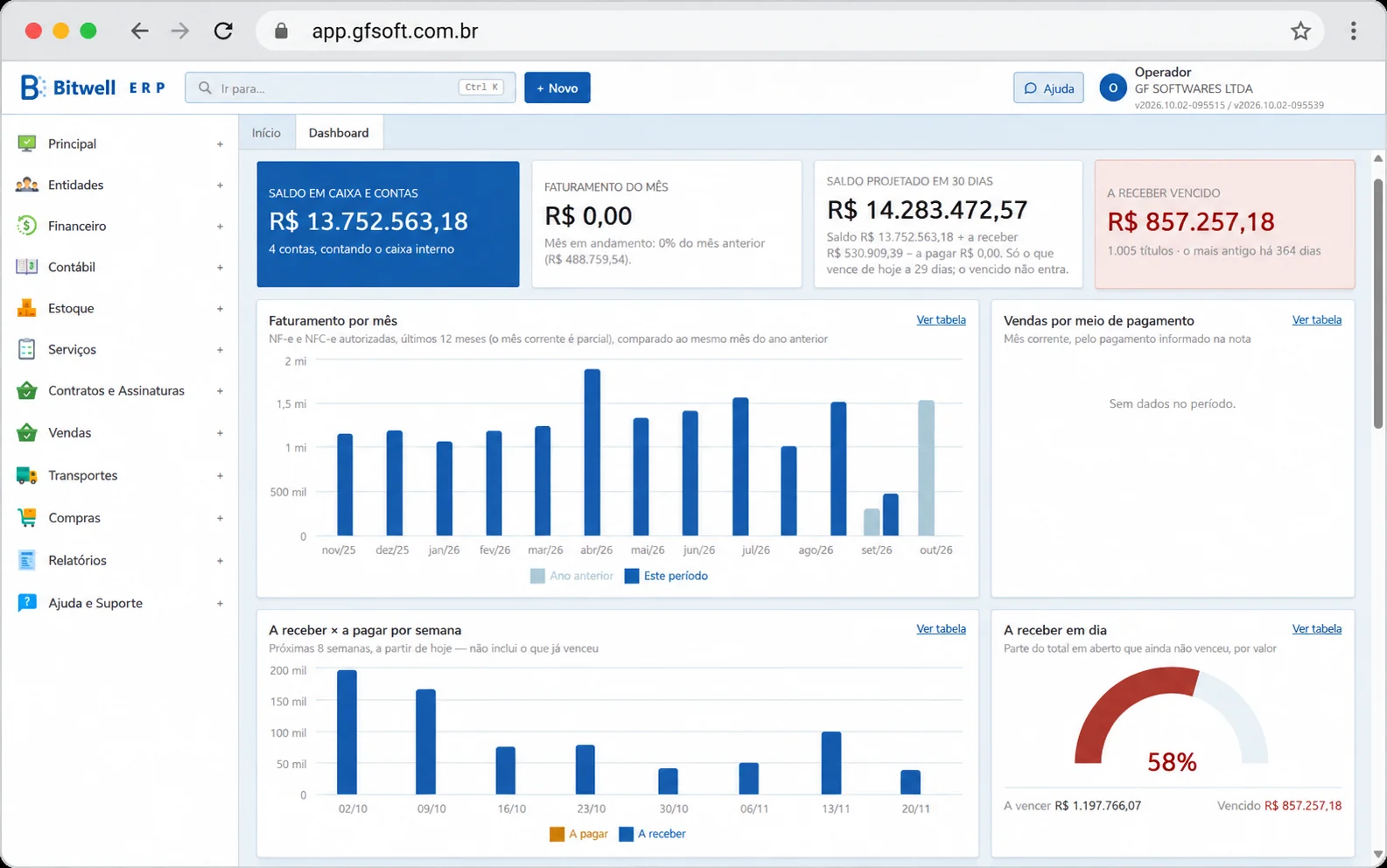1387x868 pixels.
Task: Expand the Compras menu plus sign
Action: pos(220,518)
